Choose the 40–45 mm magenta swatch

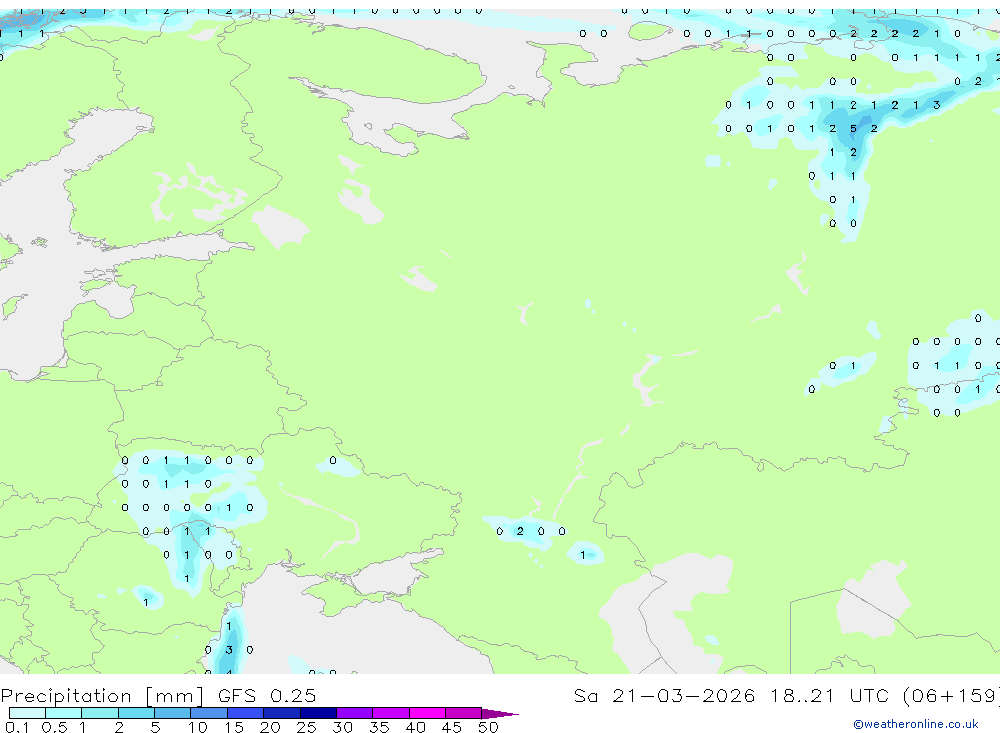[427, 713]
